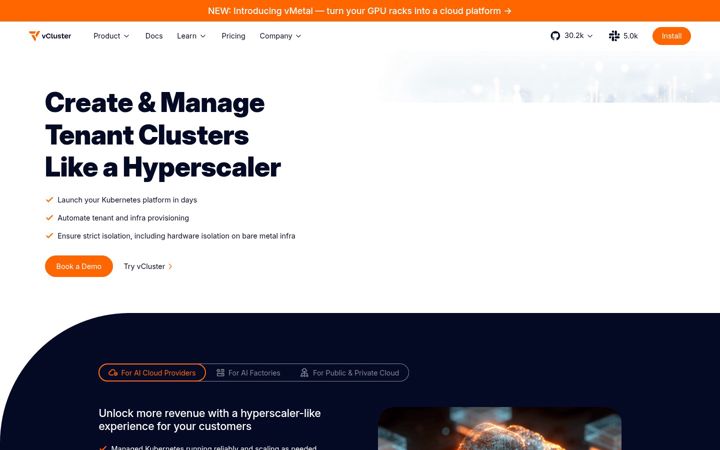Image resolution: width=720 pixels, height=450 pixels.
Task: Switch to the For AI Factories tab
Action: (248, 373)
